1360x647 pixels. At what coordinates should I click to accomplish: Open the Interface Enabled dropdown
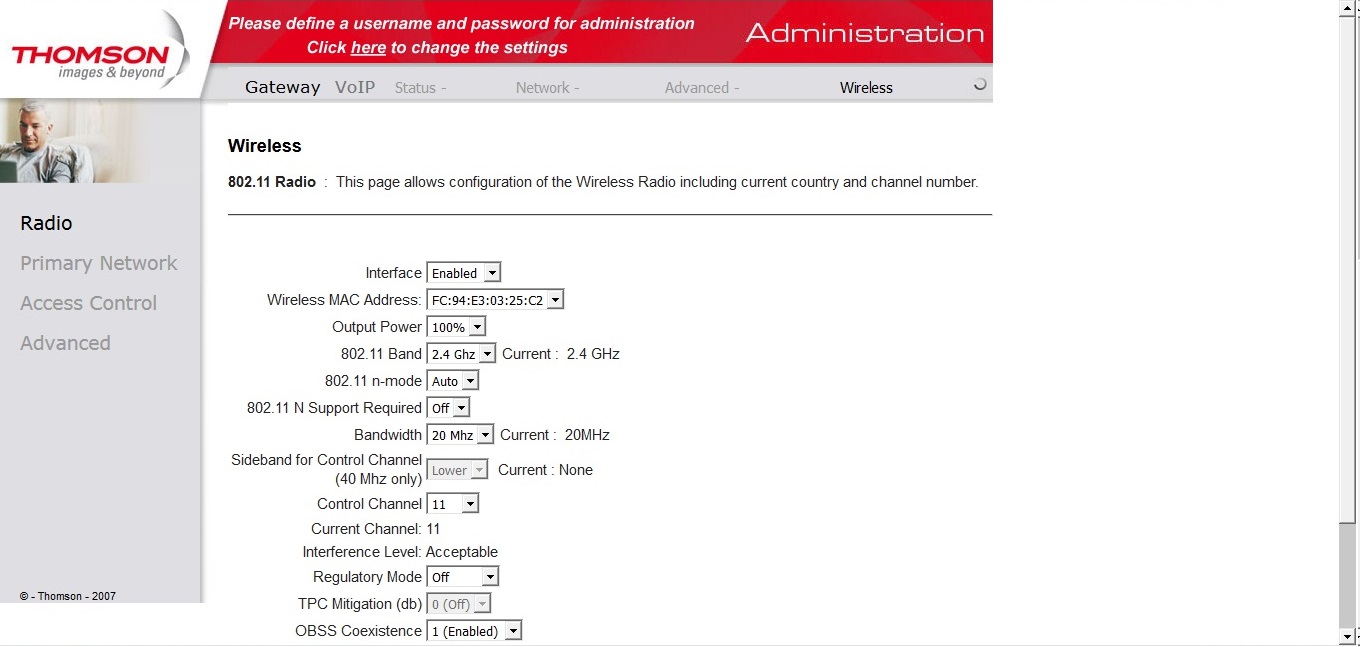tap(463, 273)
